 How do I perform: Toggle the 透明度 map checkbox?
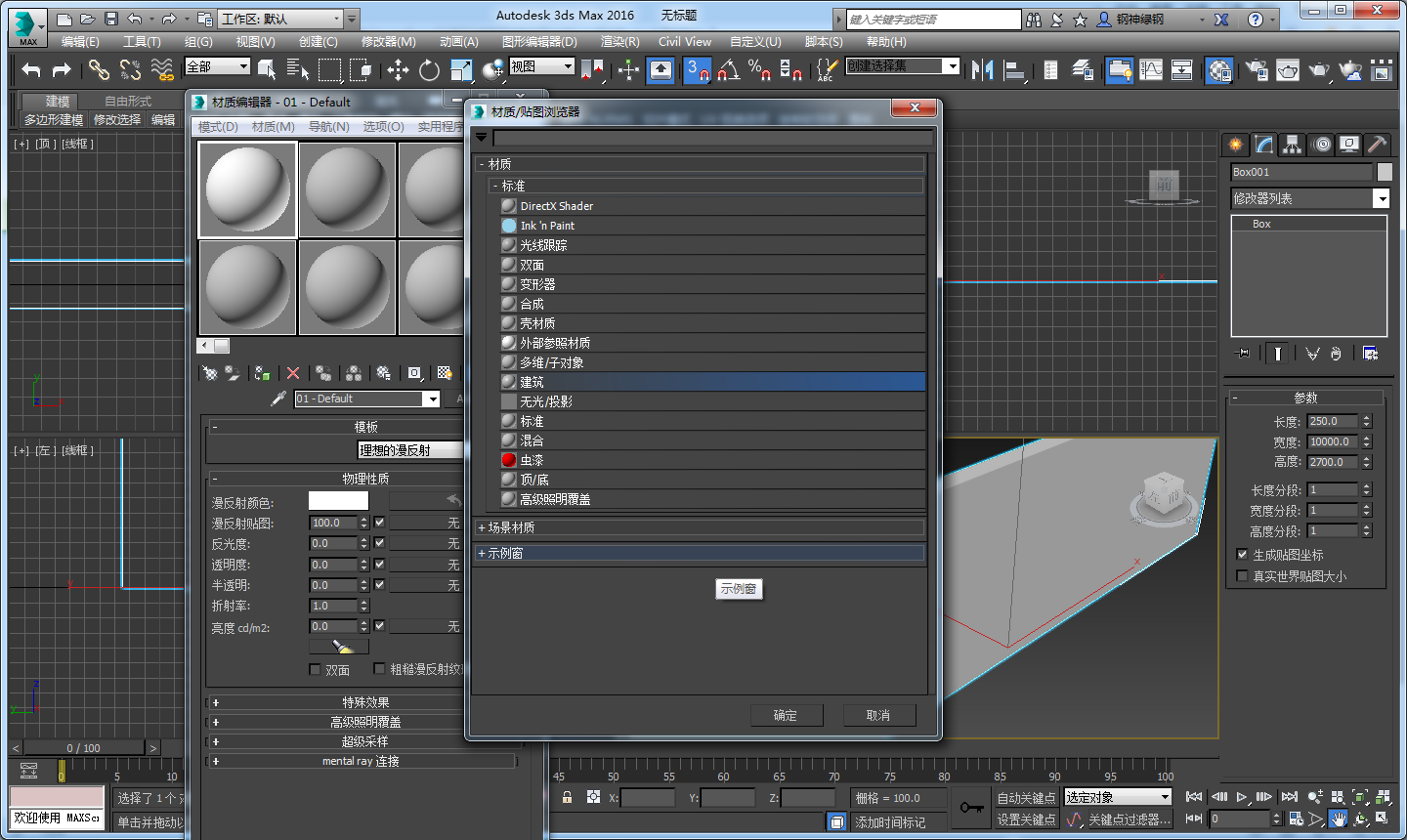pos(379,564)
